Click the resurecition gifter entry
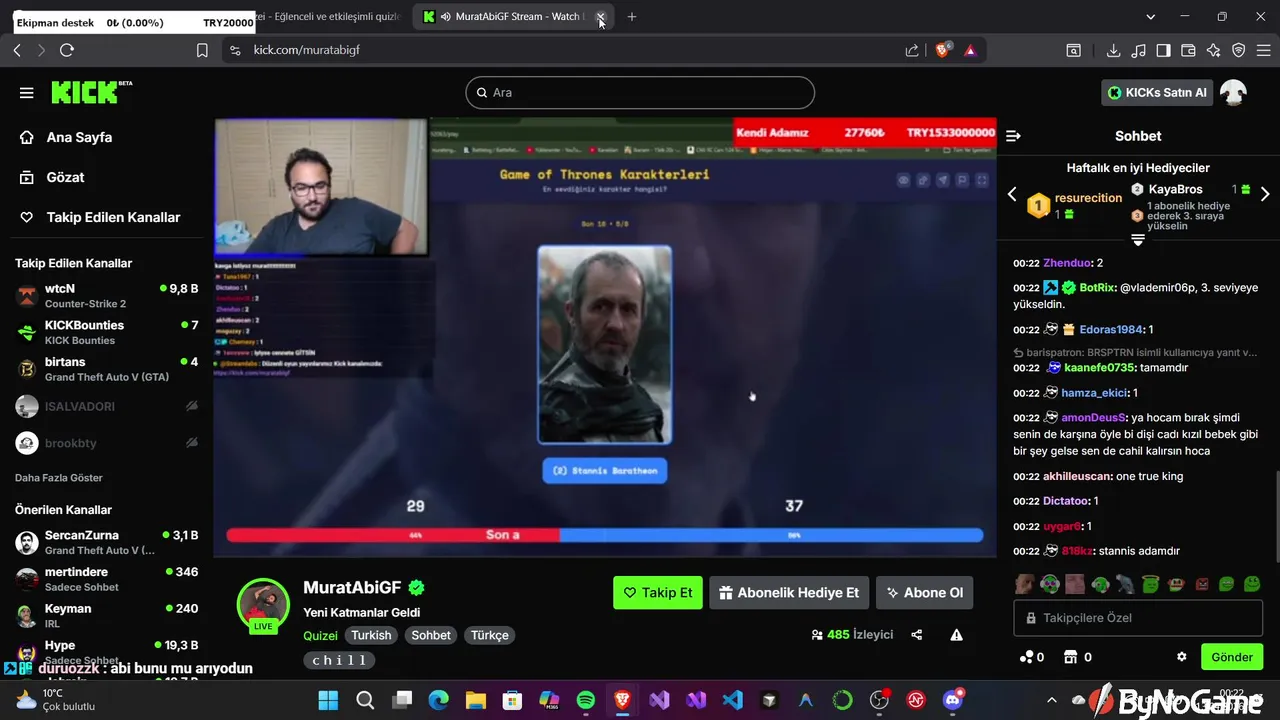The height and width of the screenshot is (720, 1280). pyautogui.click(x=1075, y=205)
